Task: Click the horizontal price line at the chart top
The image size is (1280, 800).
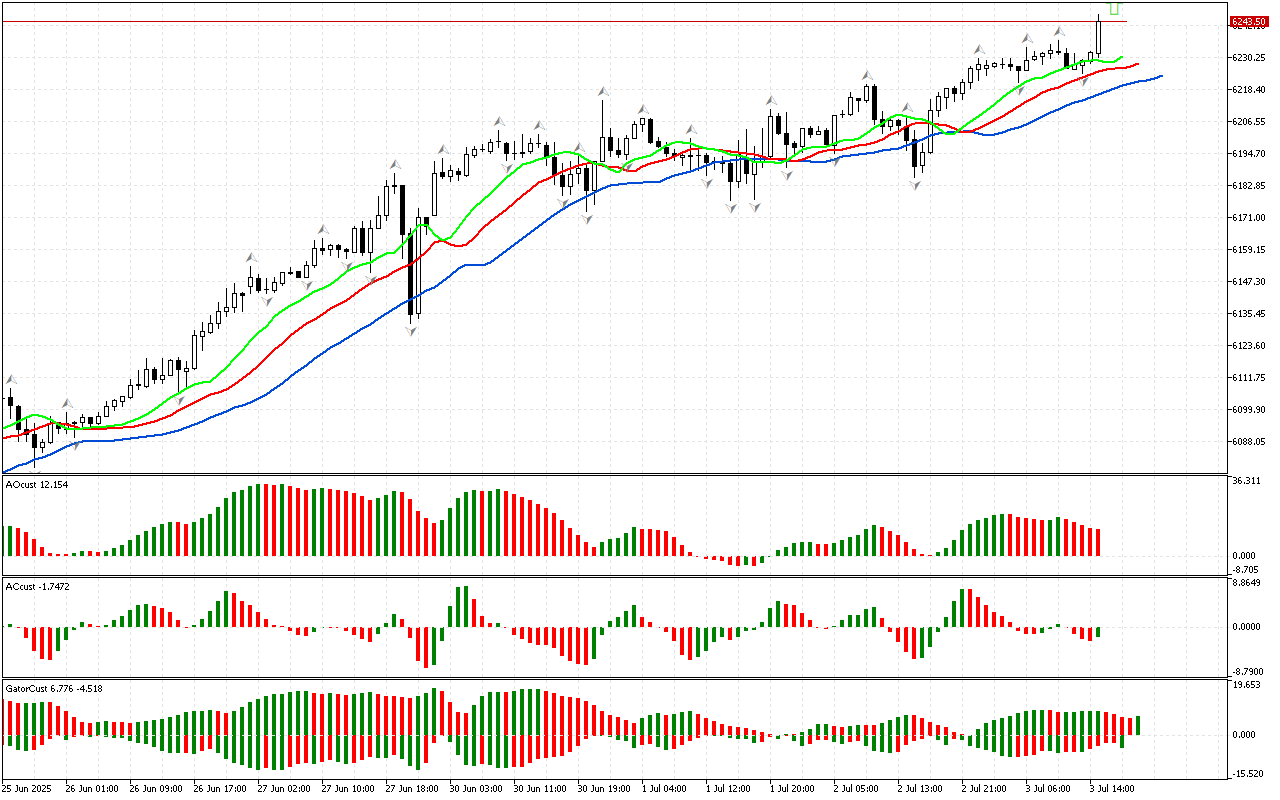Action: [x=600, y=21]
